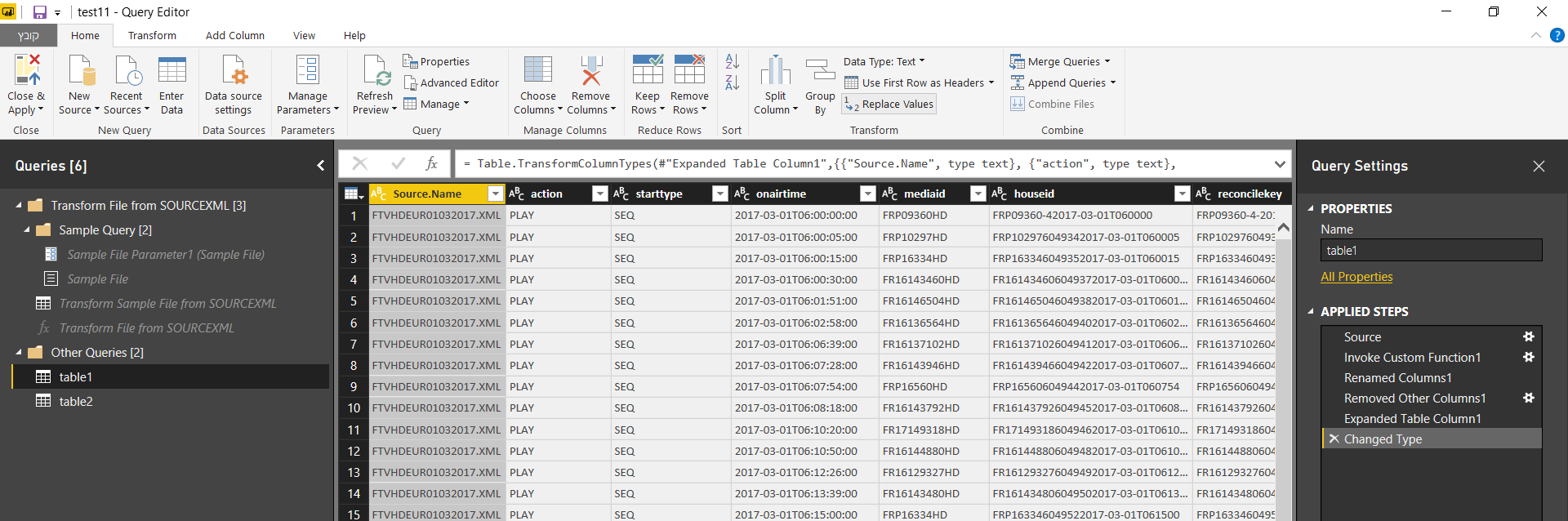Open the Append Queries dropdown
This screenshot has width=1568, height=521.
coord(1062,82)
